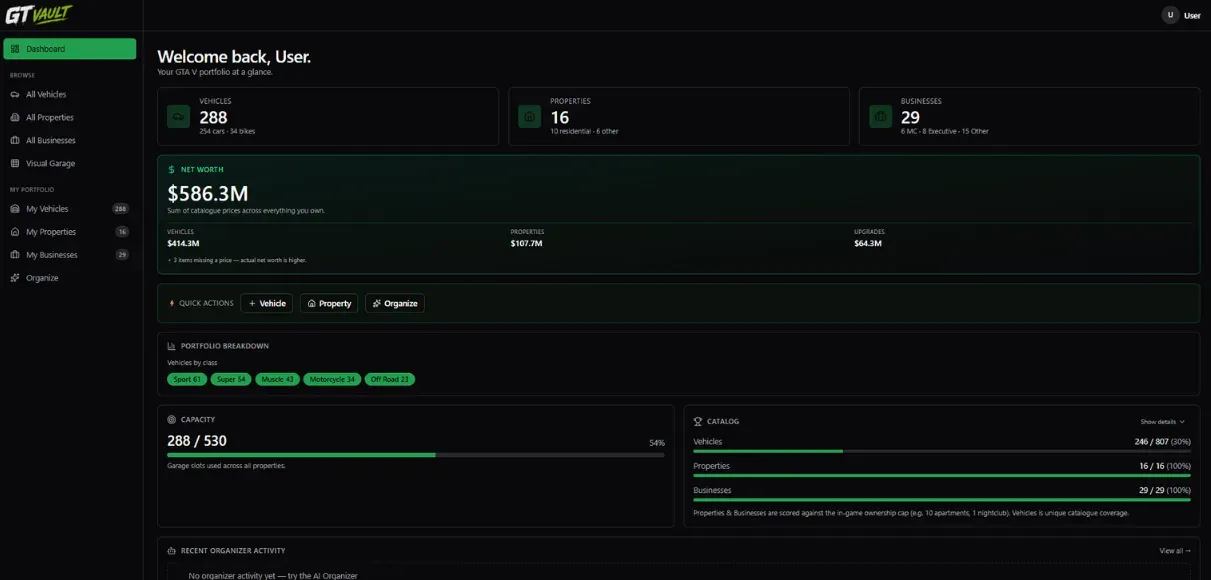Click the $64.3M upgrades value
This screenshot has height=580, width=1211.
(868, 243)
